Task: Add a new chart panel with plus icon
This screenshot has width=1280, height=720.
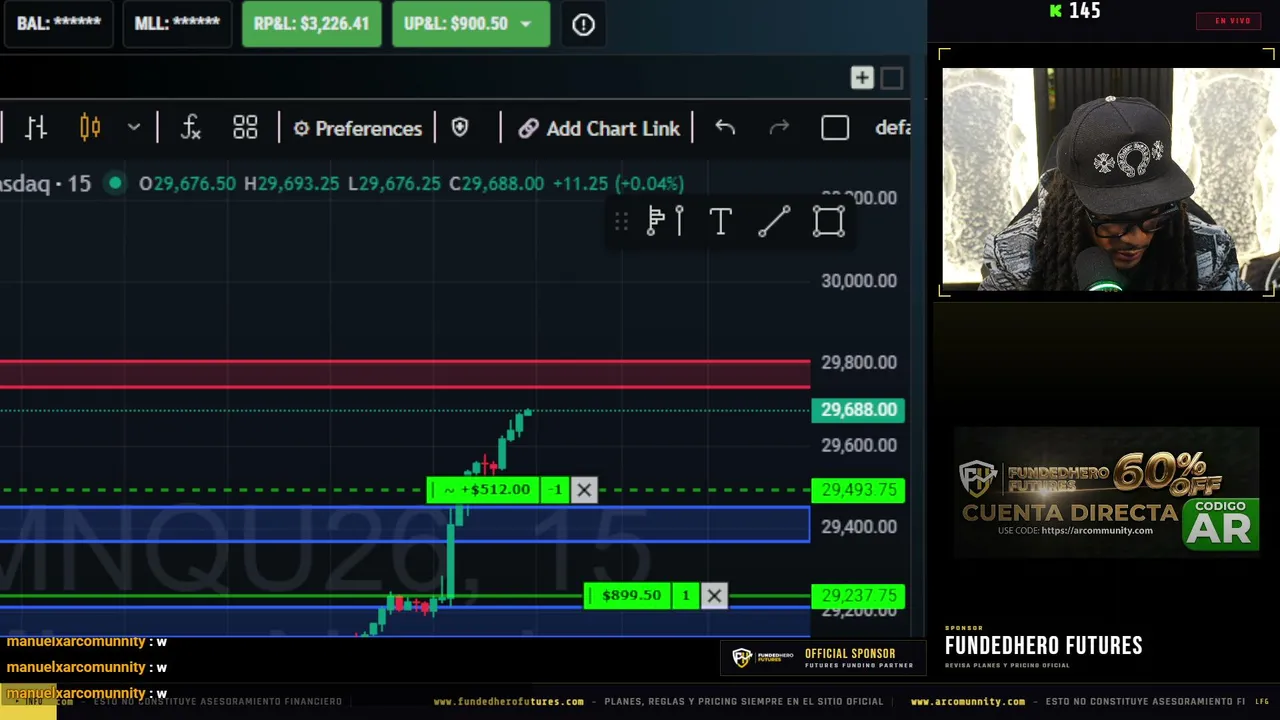Action: (861, 78)
